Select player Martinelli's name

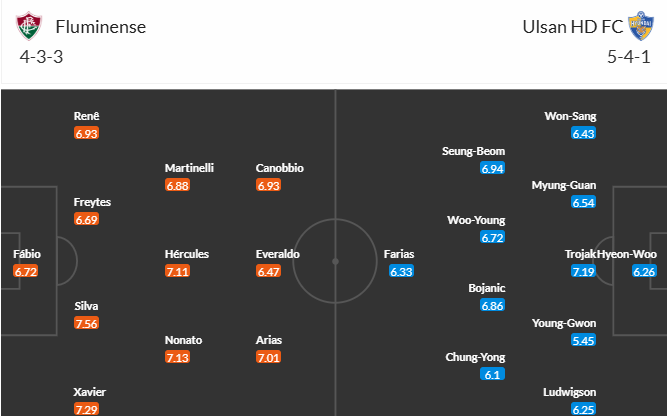point(189,168)
